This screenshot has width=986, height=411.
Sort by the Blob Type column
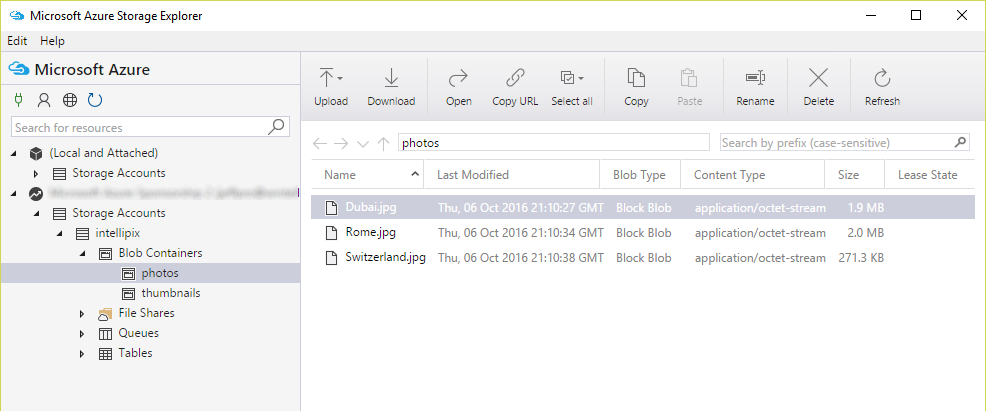[x=640, y=175]
